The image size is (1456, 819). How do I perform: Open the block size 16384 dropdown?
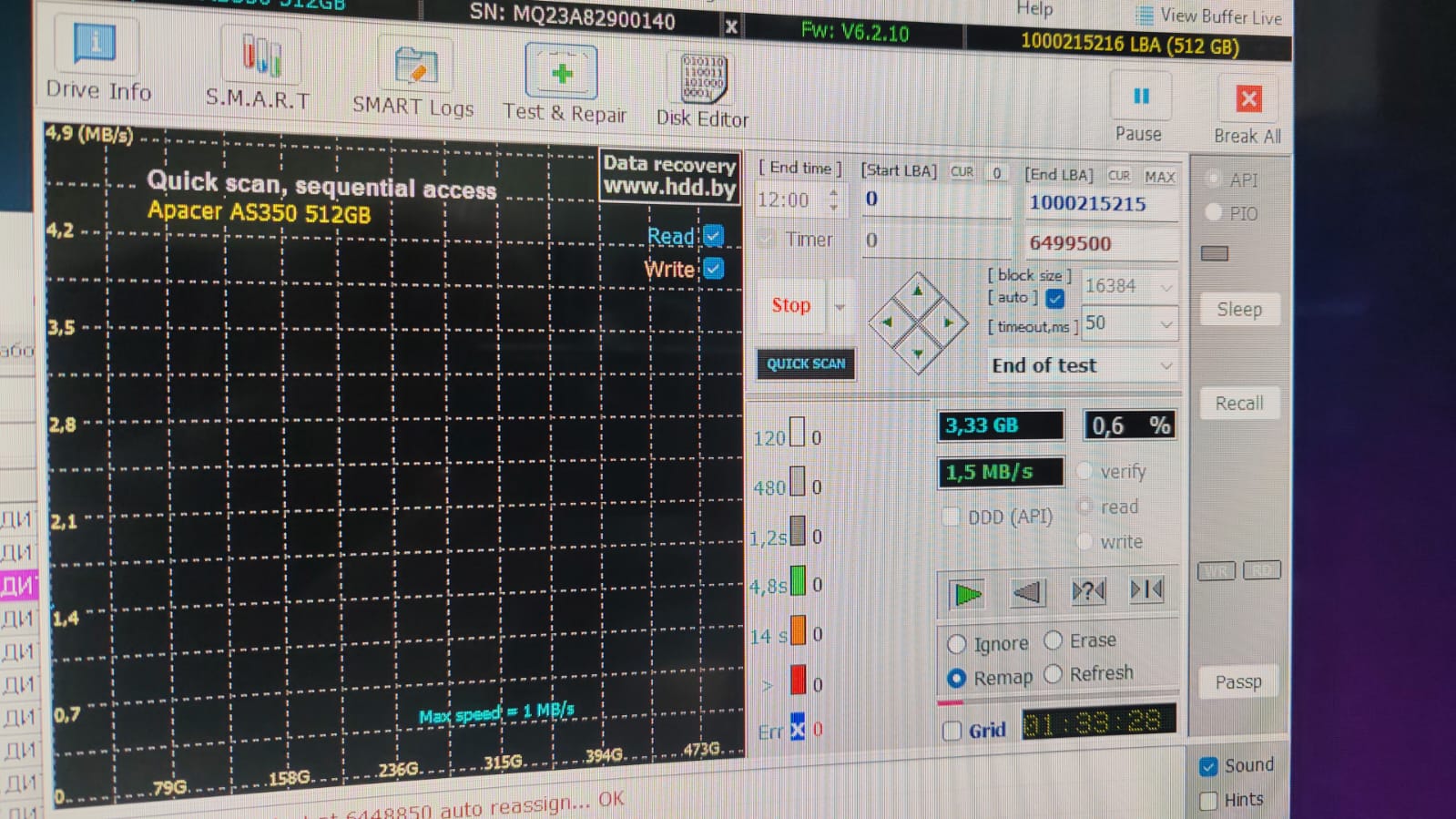tap(1166, 287)
